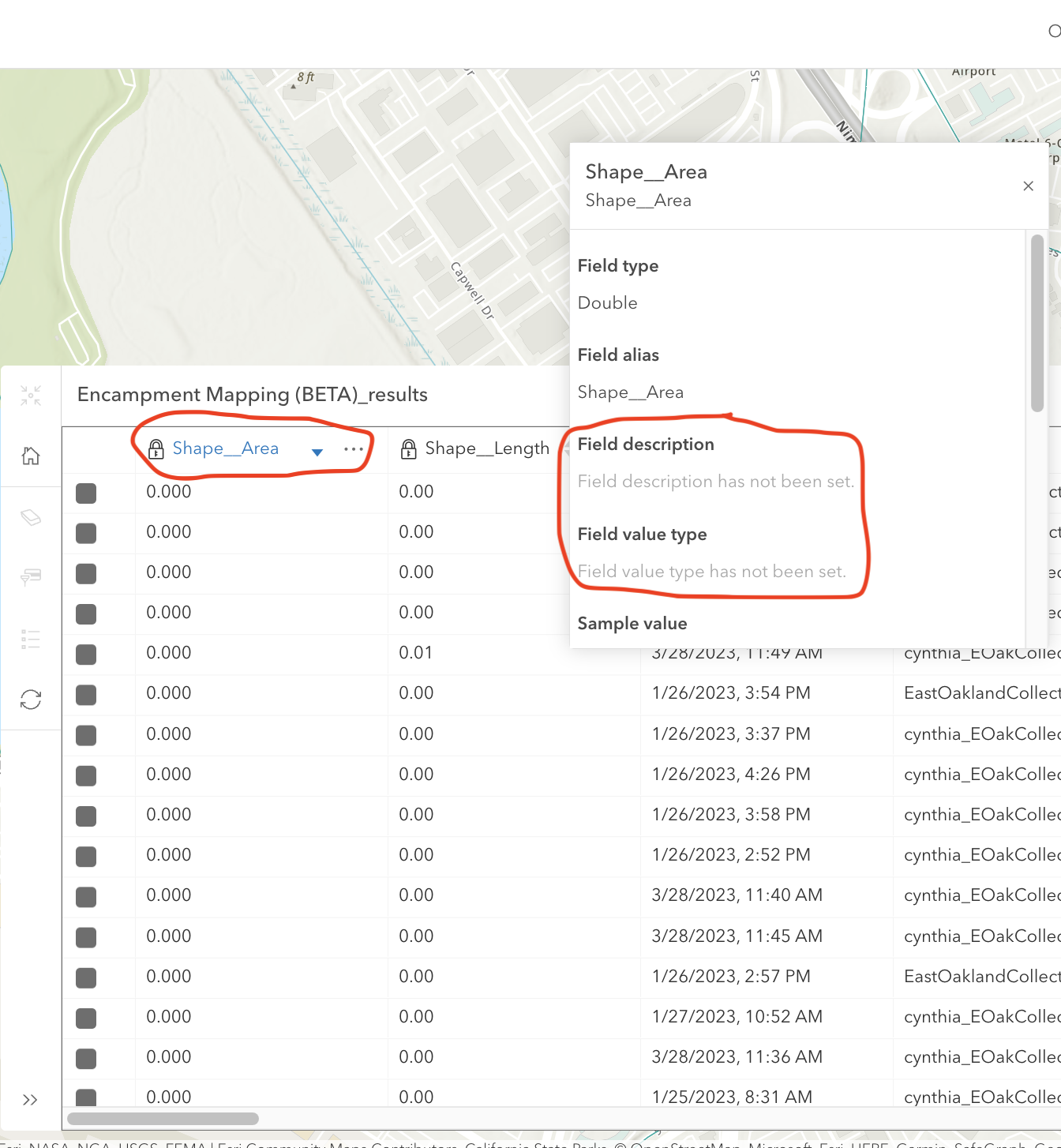Image resolution: width=1061 pixels, height=1148 pixels.
Task: Close the Shape__Area field info popup
Action: (1028, 186)
